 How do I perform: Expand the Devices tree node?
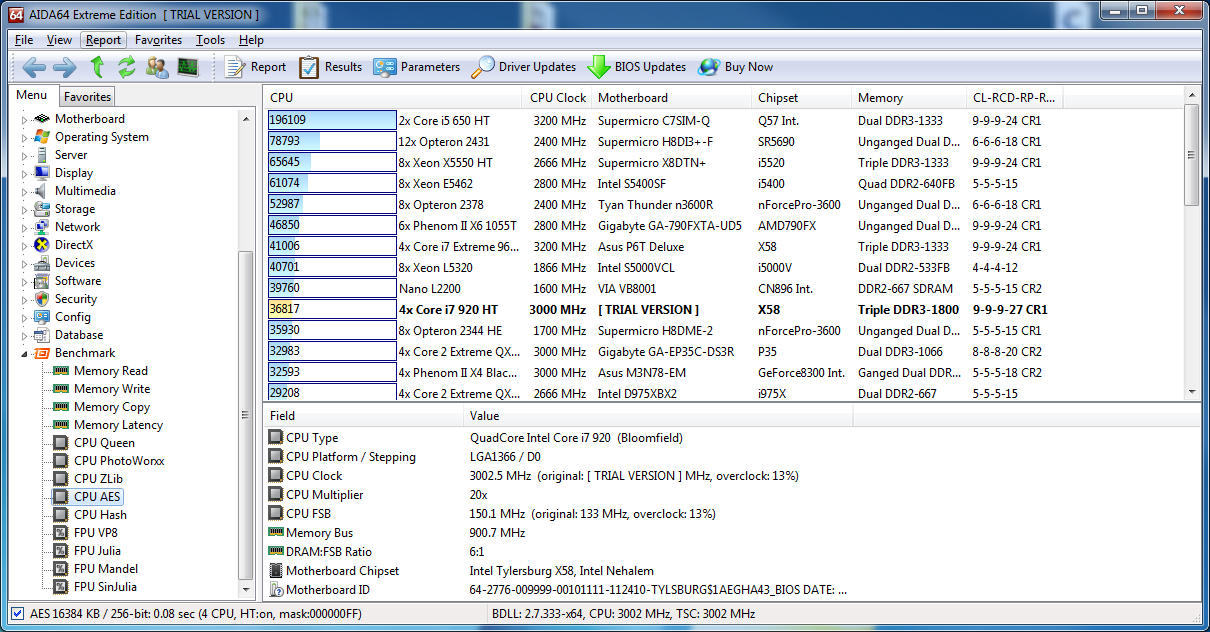pos(25,263)
